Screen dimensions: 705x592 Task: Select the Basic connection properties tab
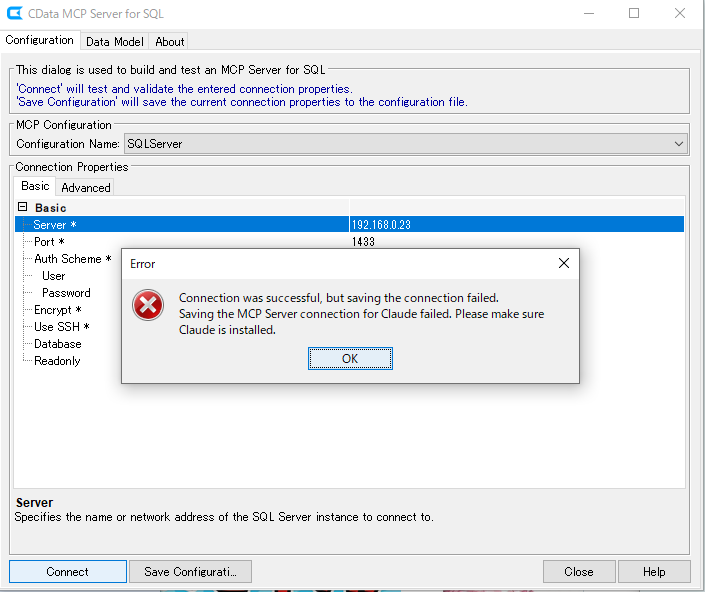click(x=35, y=186)
